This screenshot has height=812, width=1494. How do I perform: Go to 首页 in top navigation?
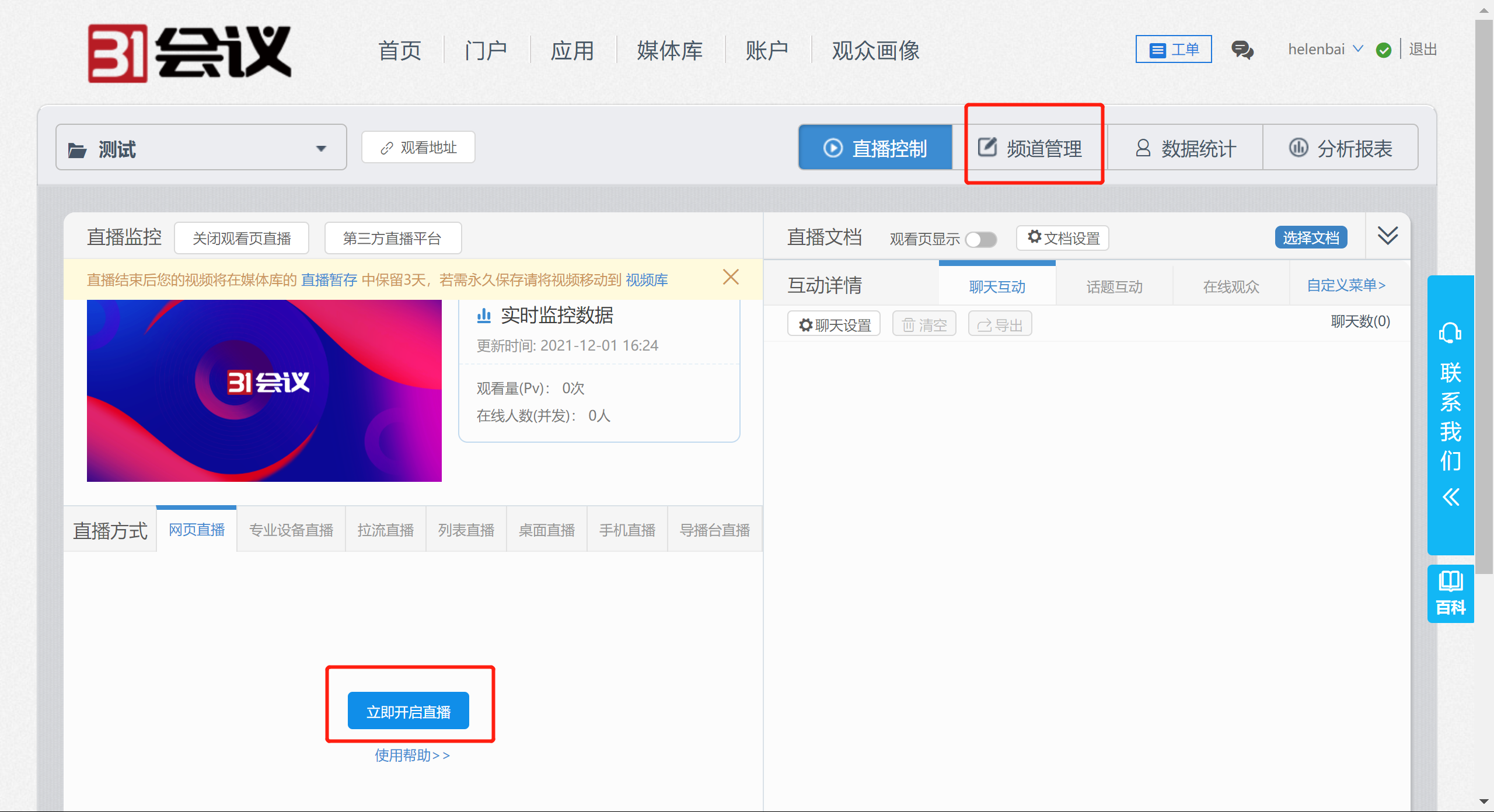click(400, 51)
